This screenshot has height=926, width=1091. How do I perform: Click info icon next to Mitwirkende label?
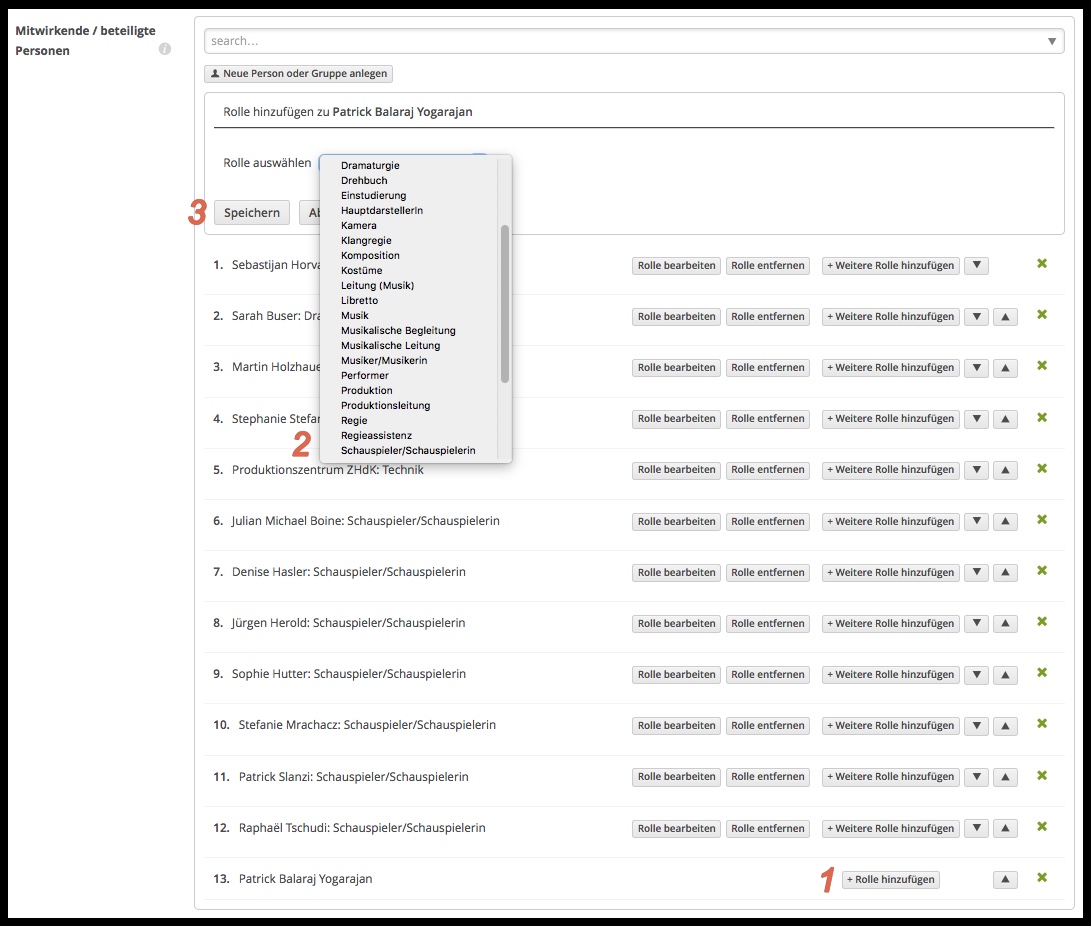[x=165, y=49]
